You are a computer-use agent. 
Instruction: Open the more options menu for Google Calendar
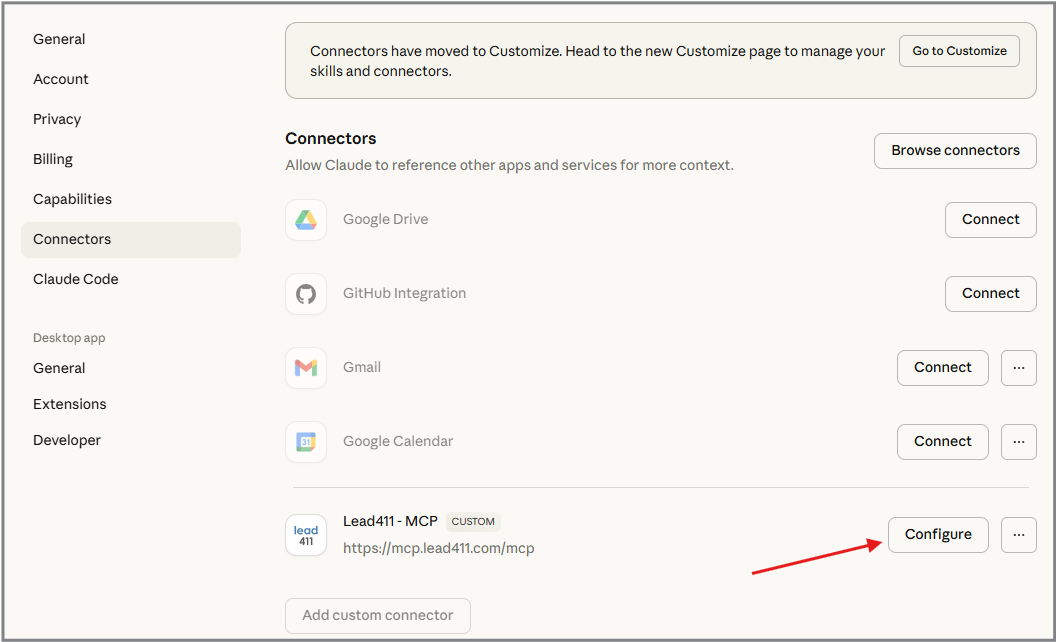1018,442
